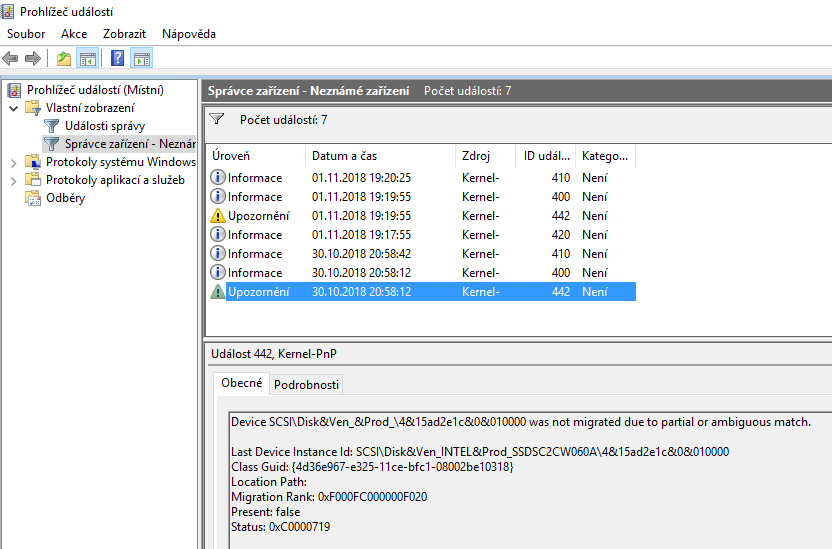The height and width of the screenshot is (549, 832).
Task: Select the Vlastní zobrazení tree label
Action: (90, 108)
